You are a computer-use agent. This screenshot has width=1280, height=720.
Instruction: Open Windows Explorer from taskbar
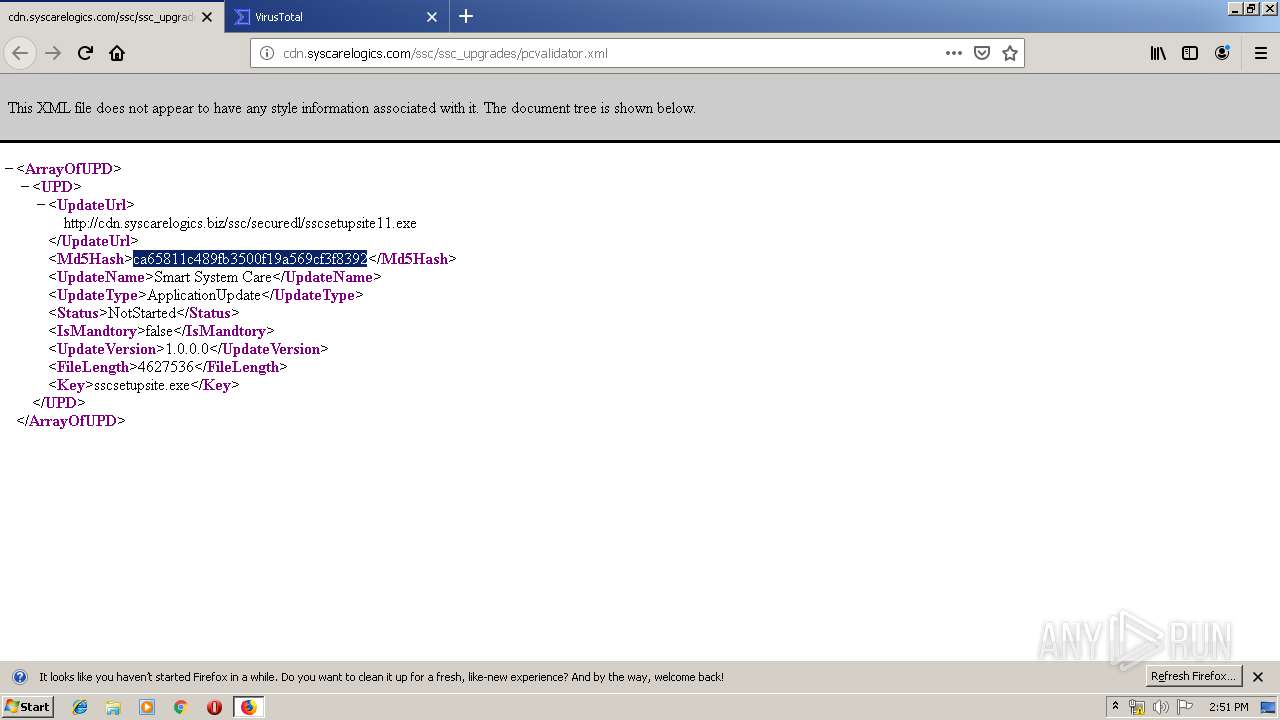(x=113, y=707)
